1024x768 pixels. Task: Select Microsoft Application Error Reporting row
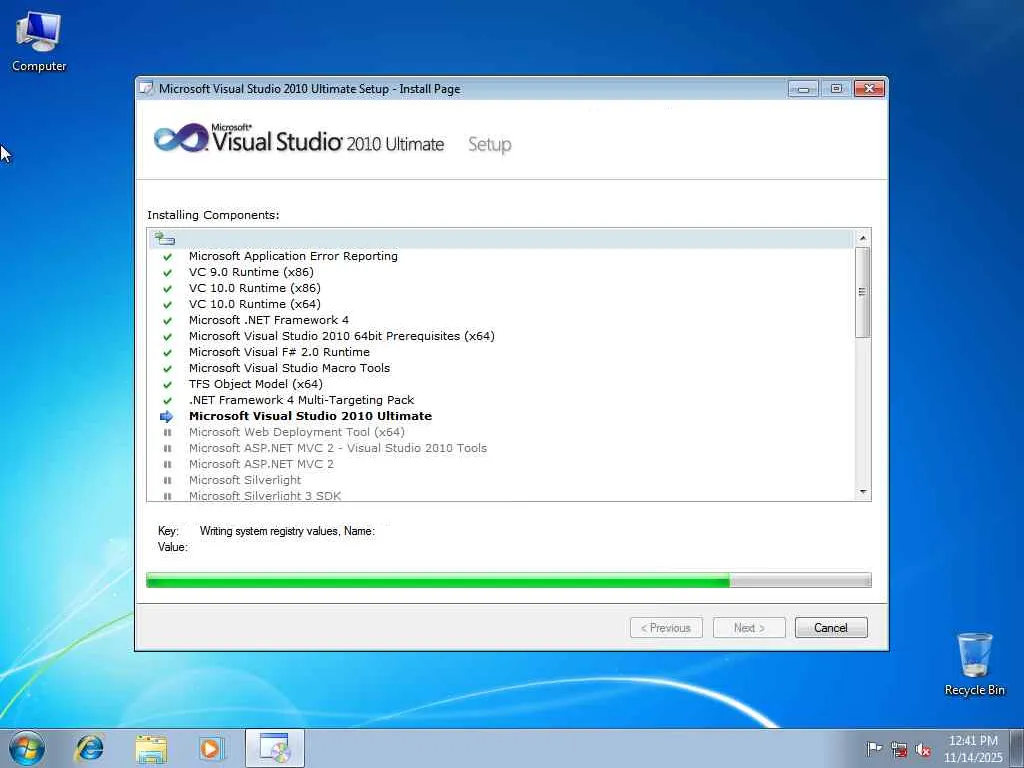pos(501,256)
